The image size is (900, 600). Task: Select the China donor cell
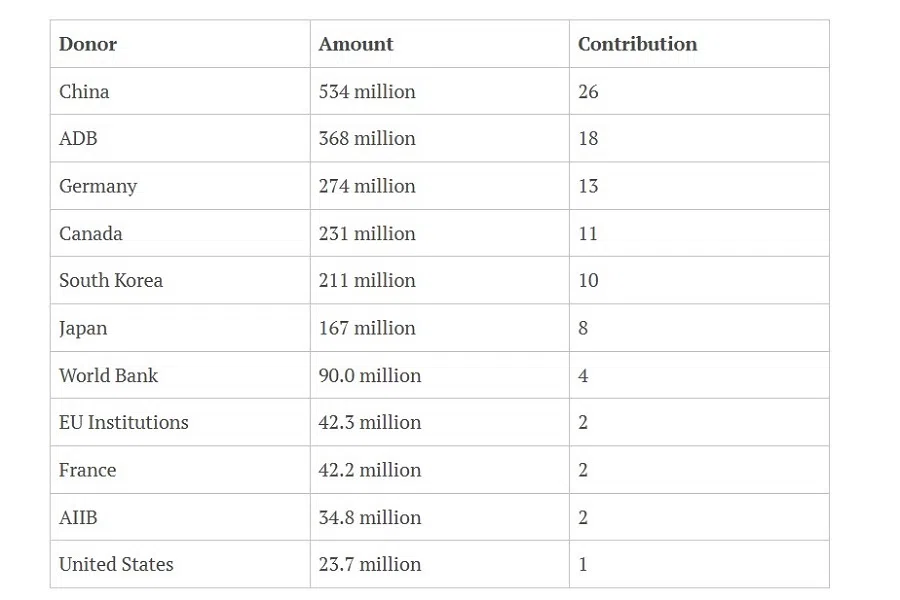point(84,91)
